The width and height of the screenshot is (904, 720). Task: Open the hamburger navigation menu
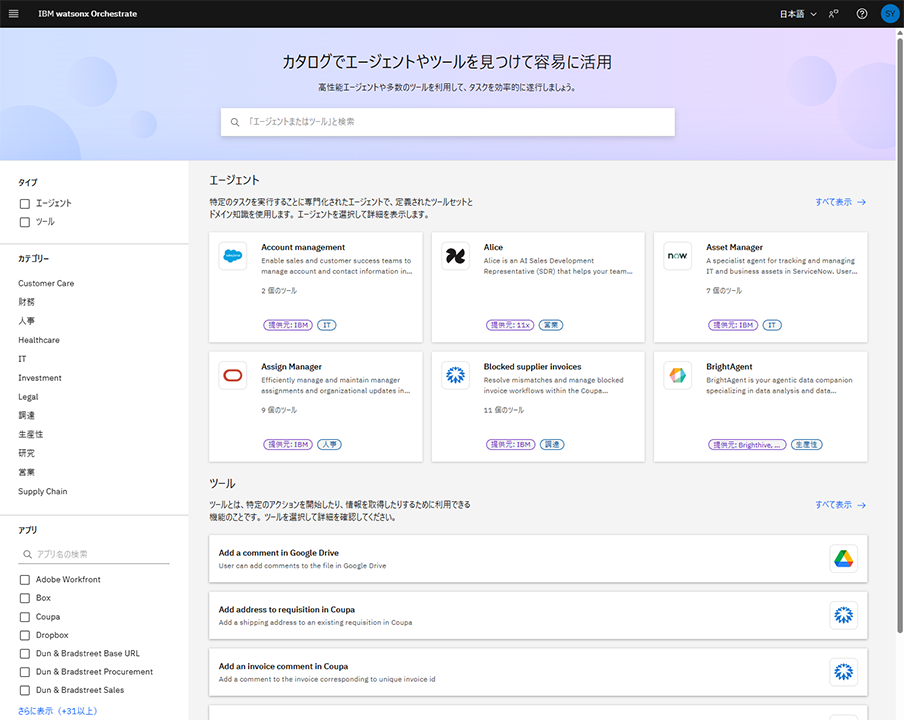pos(13,14)
